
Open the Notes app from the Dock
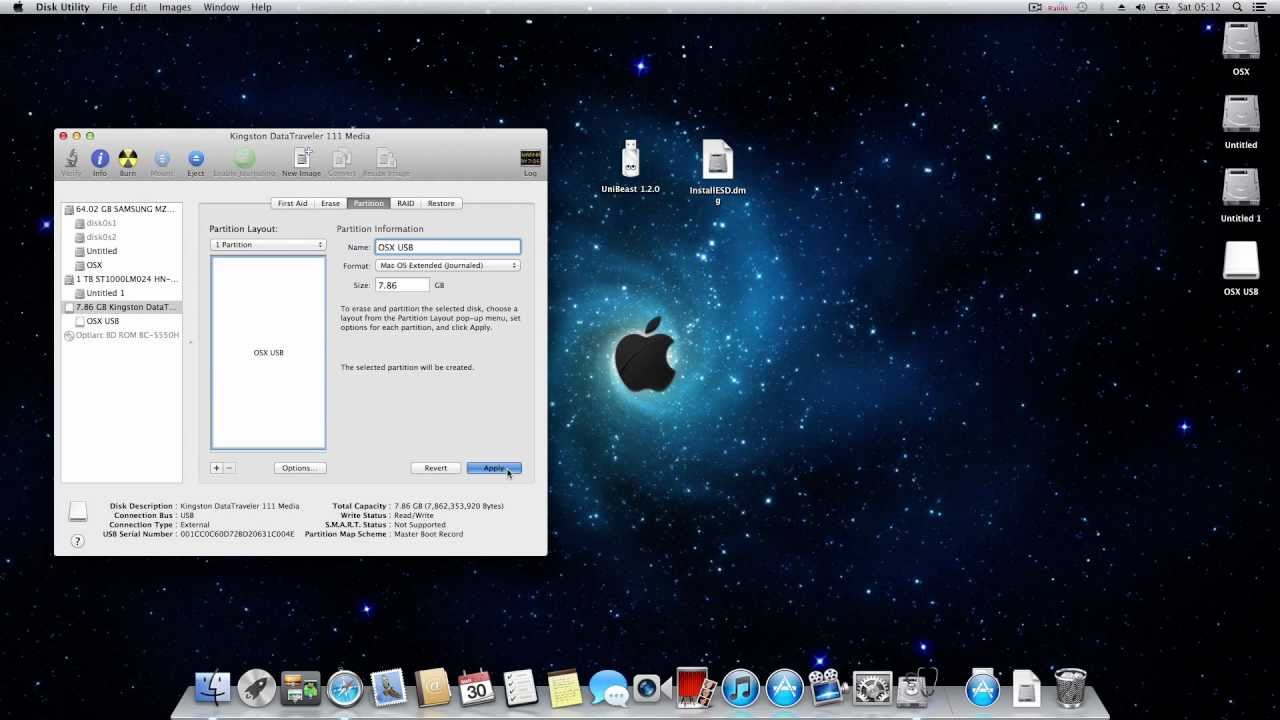click(565, 688)
